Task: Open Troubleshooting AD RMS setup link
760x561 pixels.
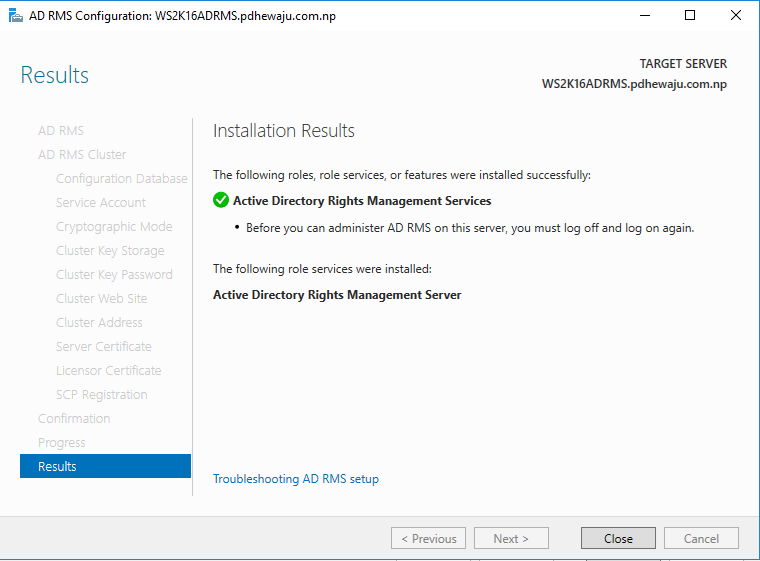Action: (x=296, y=479)
